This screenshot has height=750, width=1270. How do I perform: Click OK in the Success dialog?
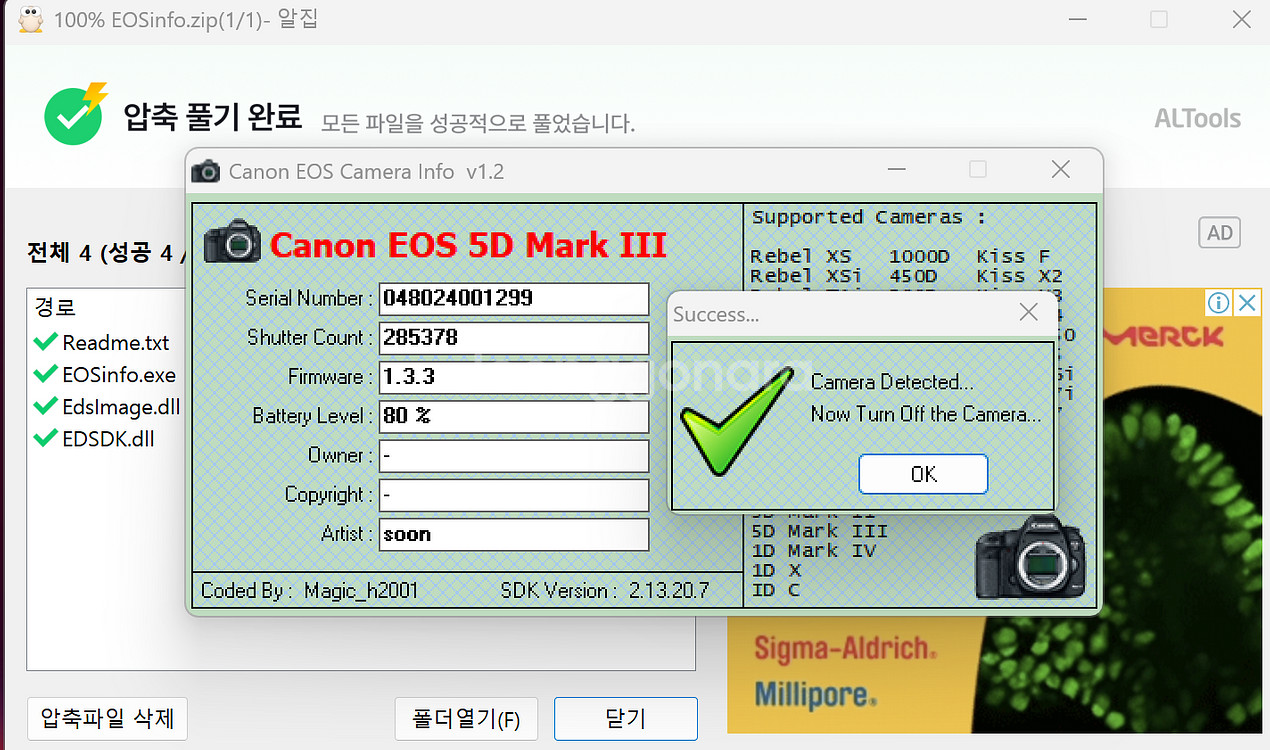click(923, 474)
